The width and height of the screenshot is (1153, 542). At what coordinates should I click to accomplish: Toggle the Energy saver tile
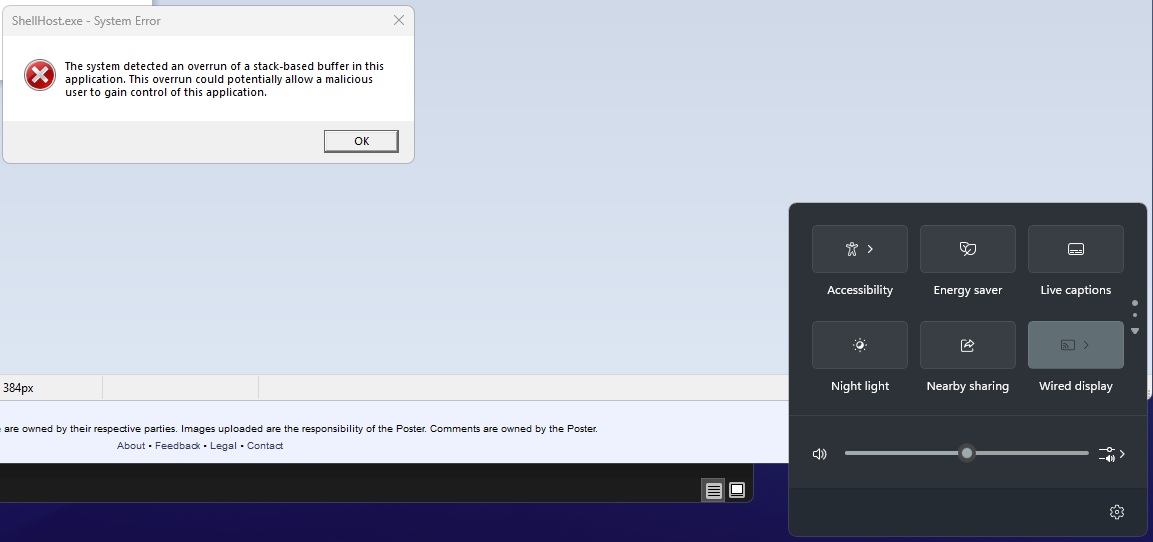tap(968, 249)
